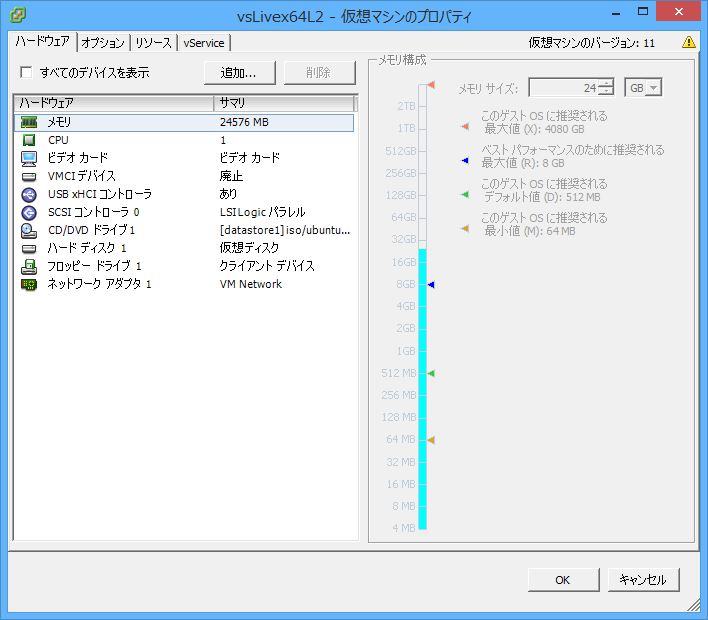Switch to the ハードウェア tab
Screen dimensions: 708x620
pyautogui.click(x=42, y=42)
